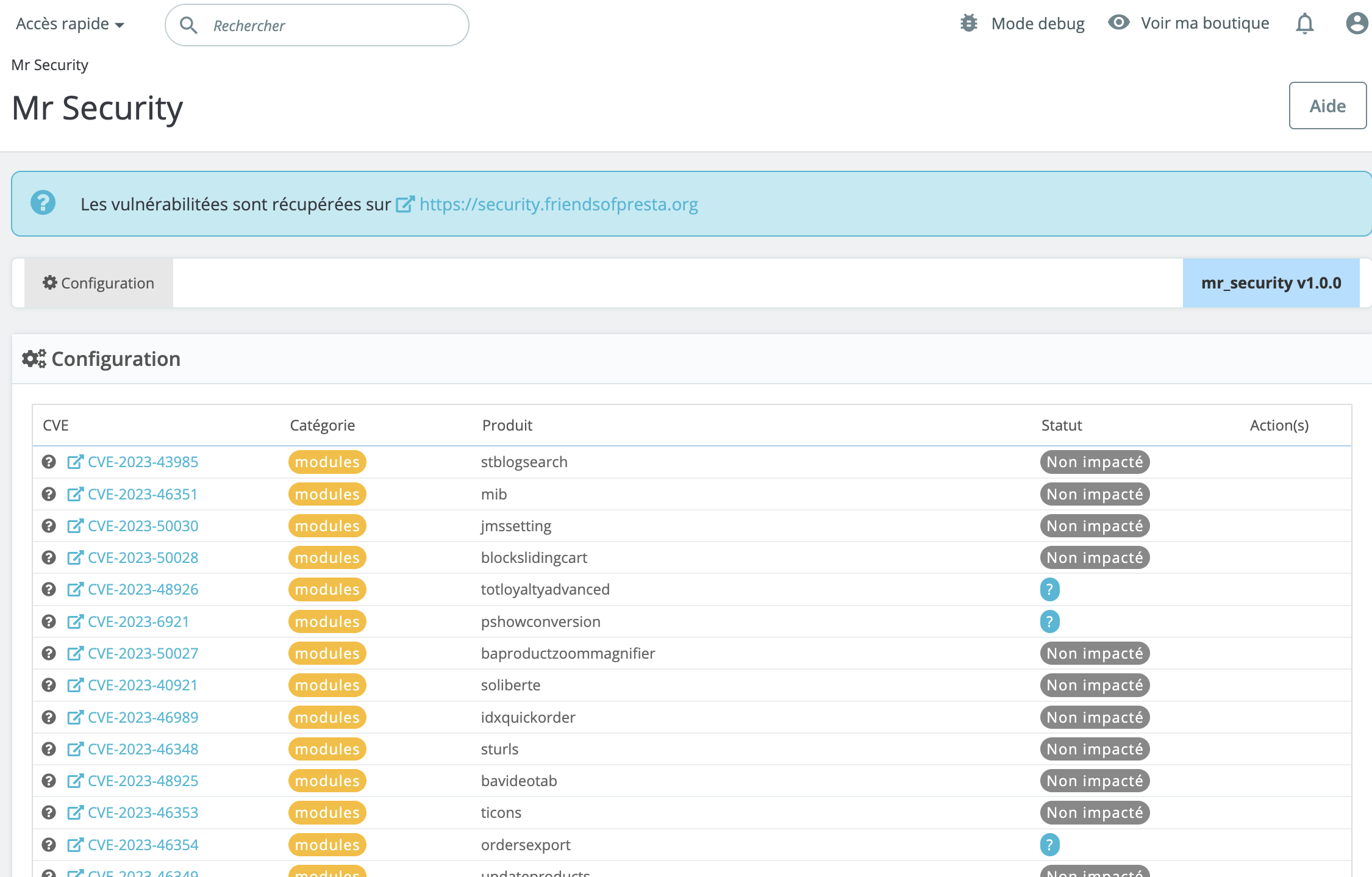Open the security.friendsofpresta.org link

click(558, 204)
